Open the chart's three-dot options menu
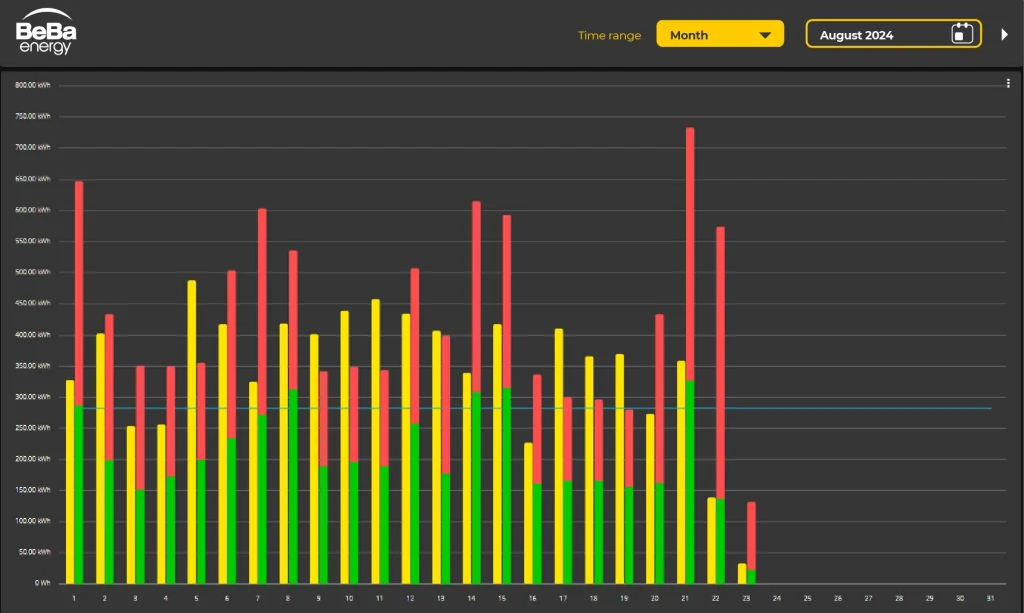The height and width of the screenshot is (613, 1024). click(1008, 84)
